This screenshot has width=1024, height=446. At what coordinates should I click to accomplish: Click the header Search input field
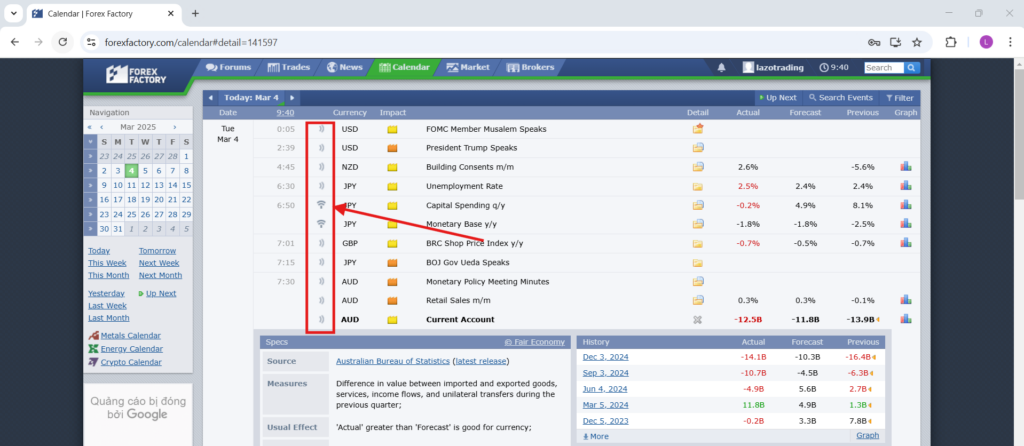(884, 68)
